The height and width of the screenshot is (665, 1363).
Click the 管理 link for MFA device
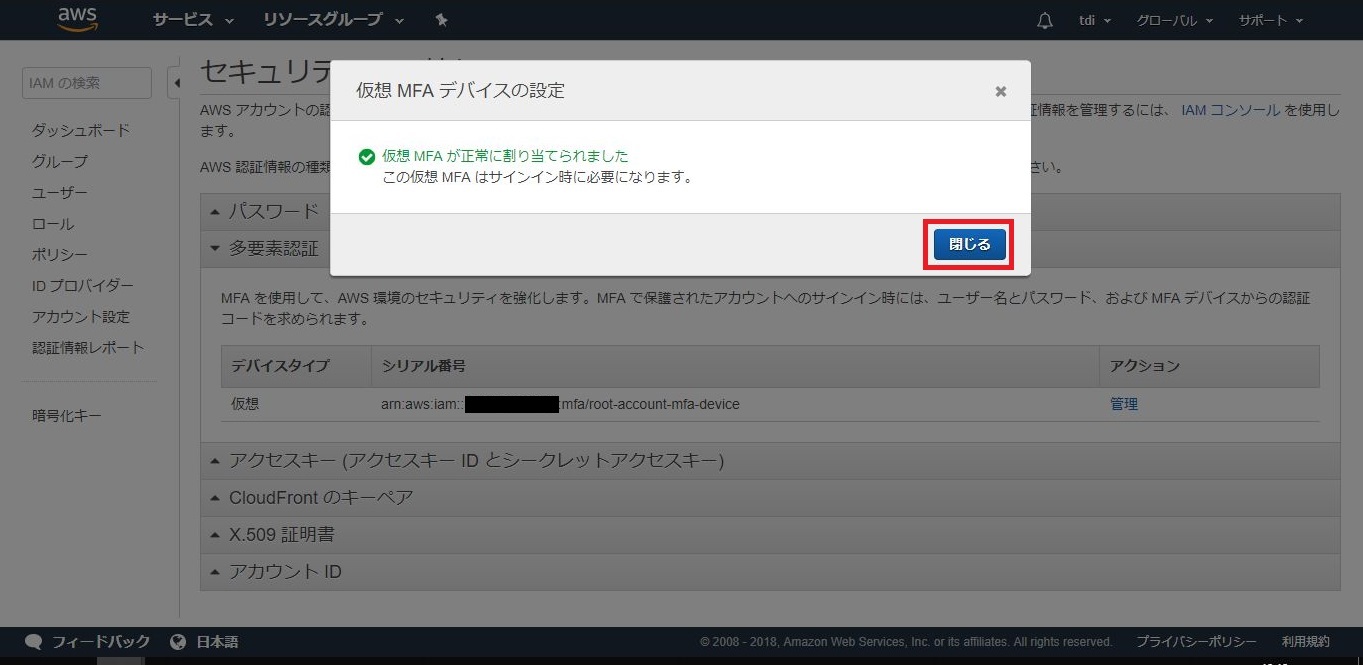pos(1123,404)
